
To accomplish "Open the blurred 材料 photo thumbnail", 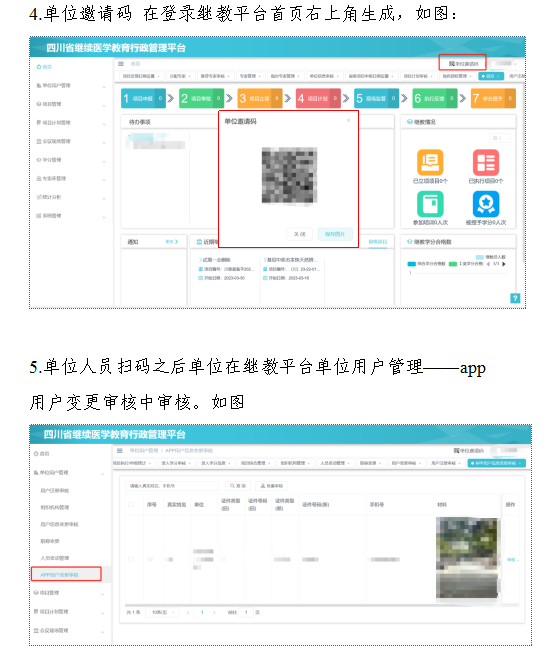I will (467, 558).
